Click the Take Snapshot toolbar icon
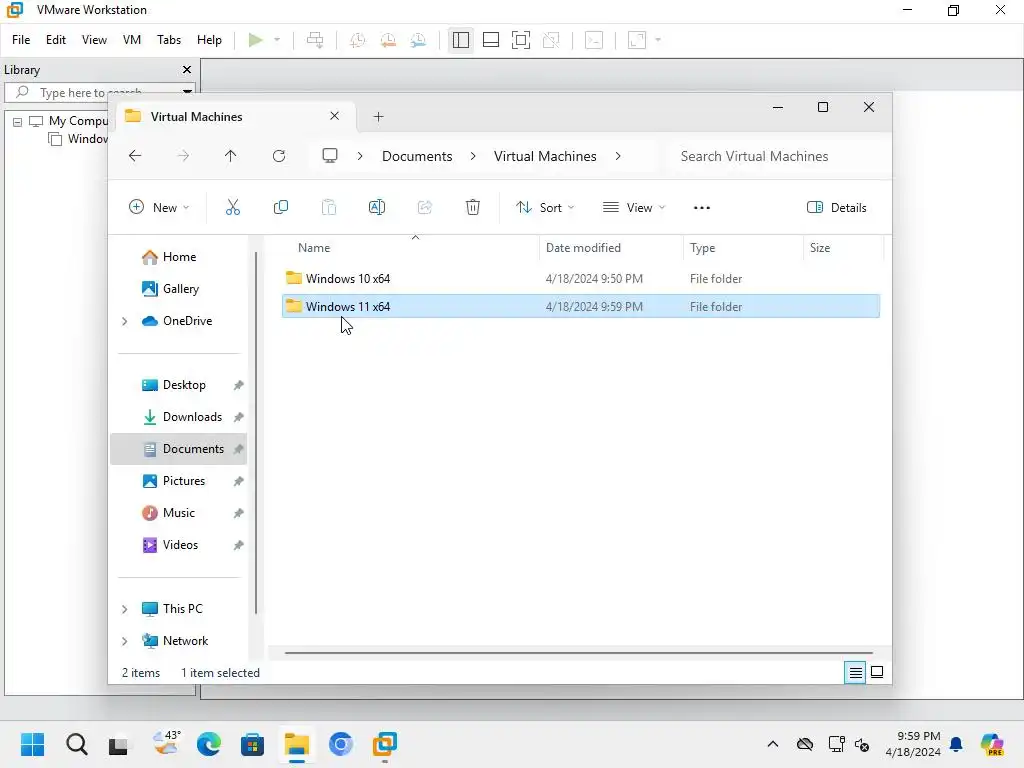Viewport: 1024px width, 768px height. pos(357,40)
